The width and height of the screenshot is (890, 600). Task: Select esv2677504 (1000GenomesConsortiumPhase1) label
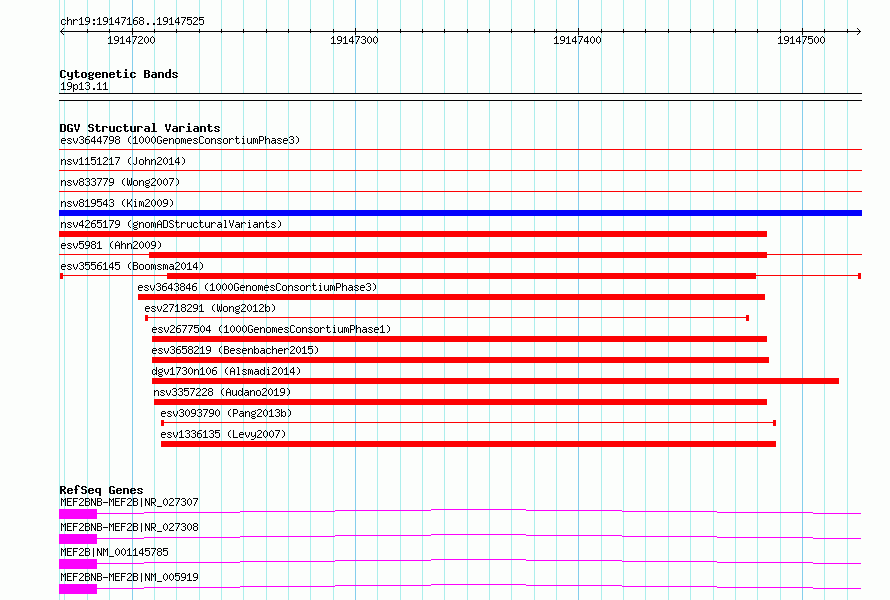[271, 329]
